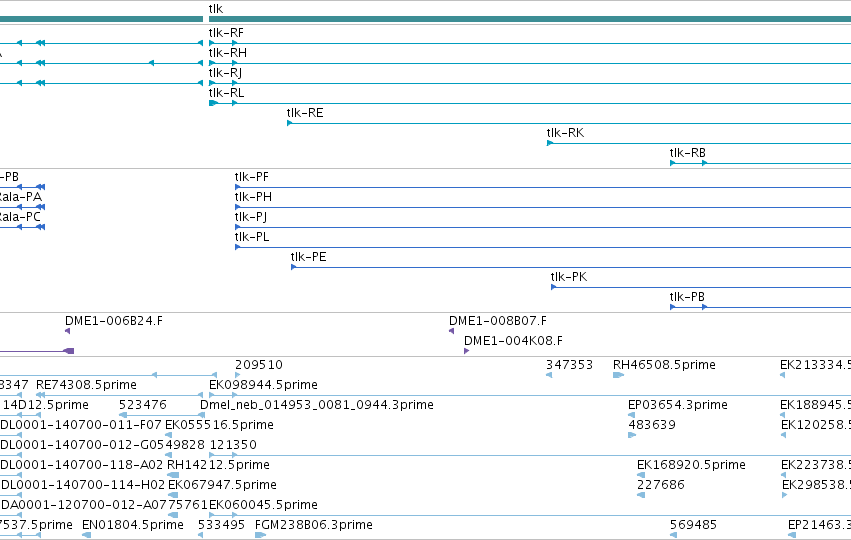Image resolution: width=851 pixels, height=540 pixels.
Task: Click the DA0001-120700-012-A07 label
Action: tap(82, 506)
